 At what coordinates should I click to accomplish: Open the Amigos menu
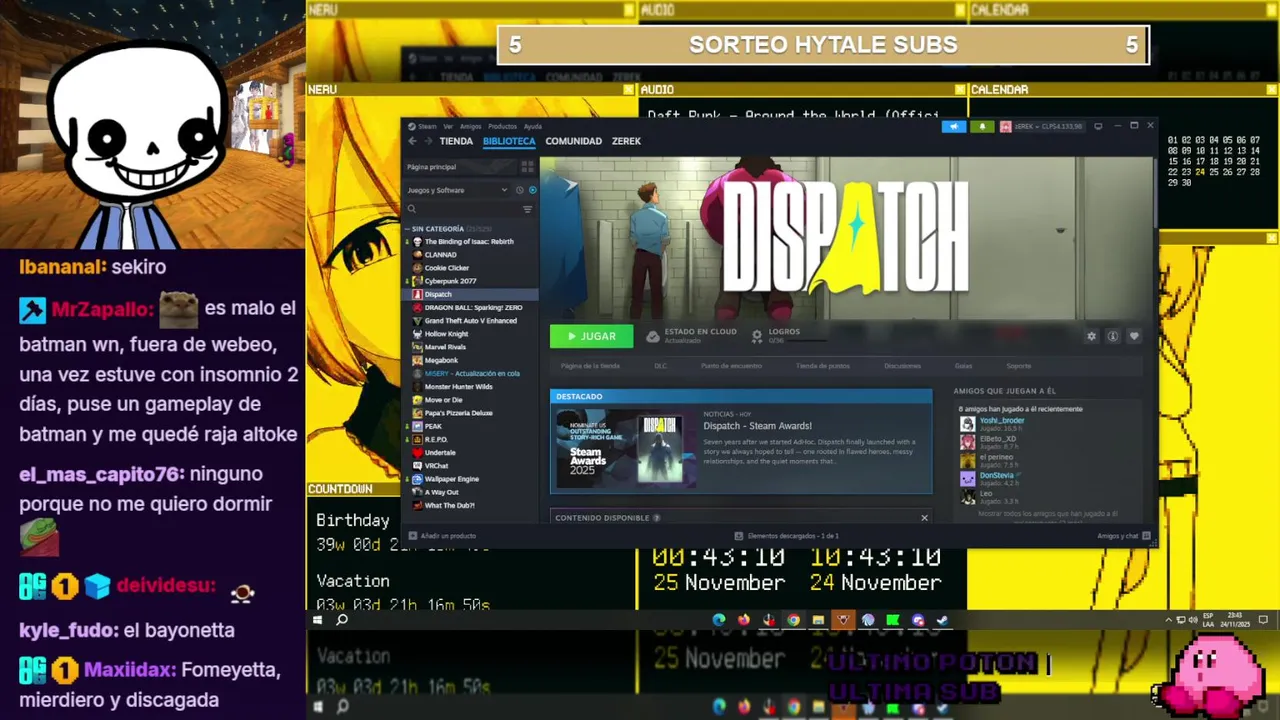pyautogui.click(x=470, y=126)
